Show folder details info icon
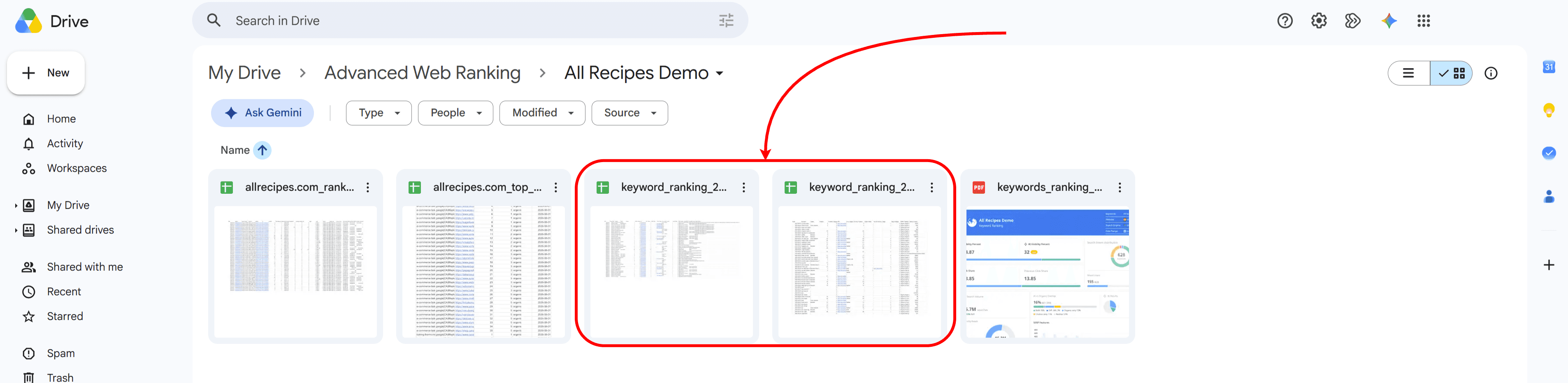The height and width of the screenshot is (383, 1568). [1491, 73]
